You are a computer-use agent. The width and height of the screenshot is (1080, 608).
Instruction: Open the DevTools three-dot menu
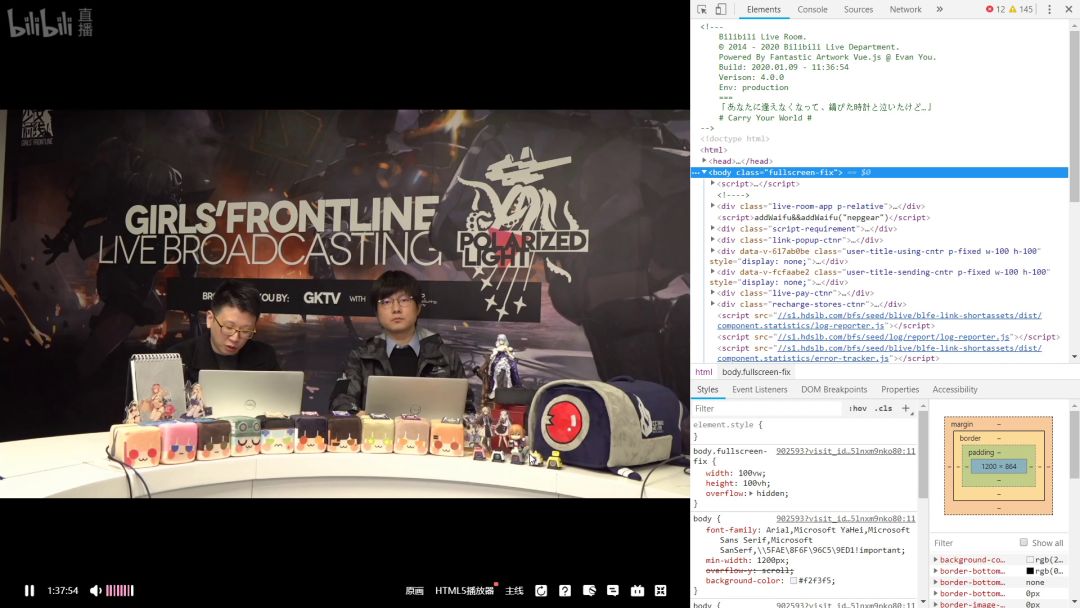(x=1049, y=10)
